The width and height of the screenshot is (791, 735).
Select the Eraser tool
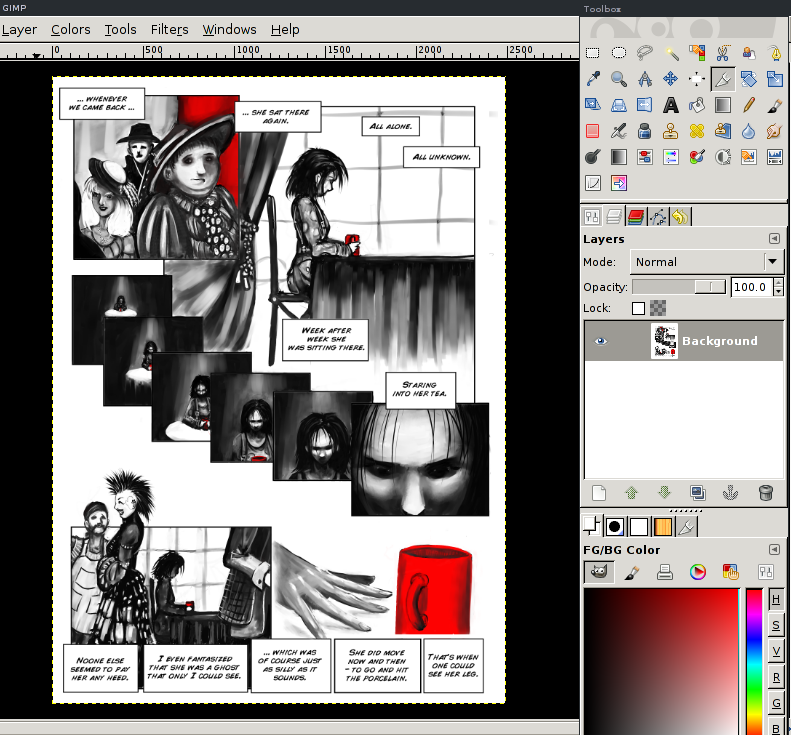(593, 131)
